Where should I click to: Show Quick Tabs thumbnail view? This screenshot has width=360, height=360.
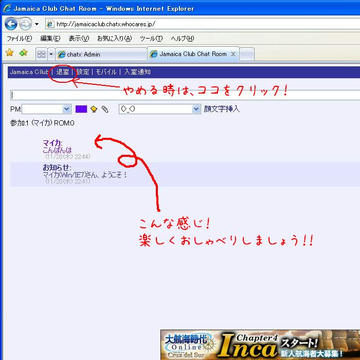[x=41, y=54]
